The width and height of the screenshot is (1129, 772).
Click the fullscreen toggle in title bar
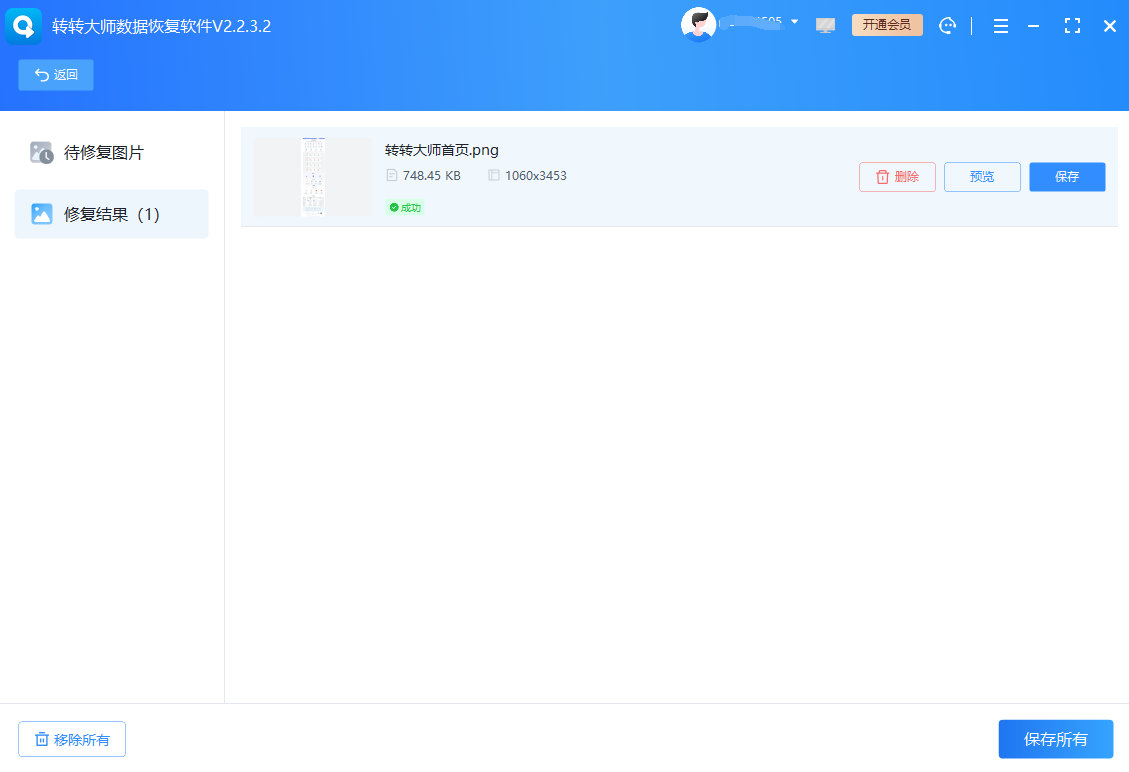(1072, 25)
